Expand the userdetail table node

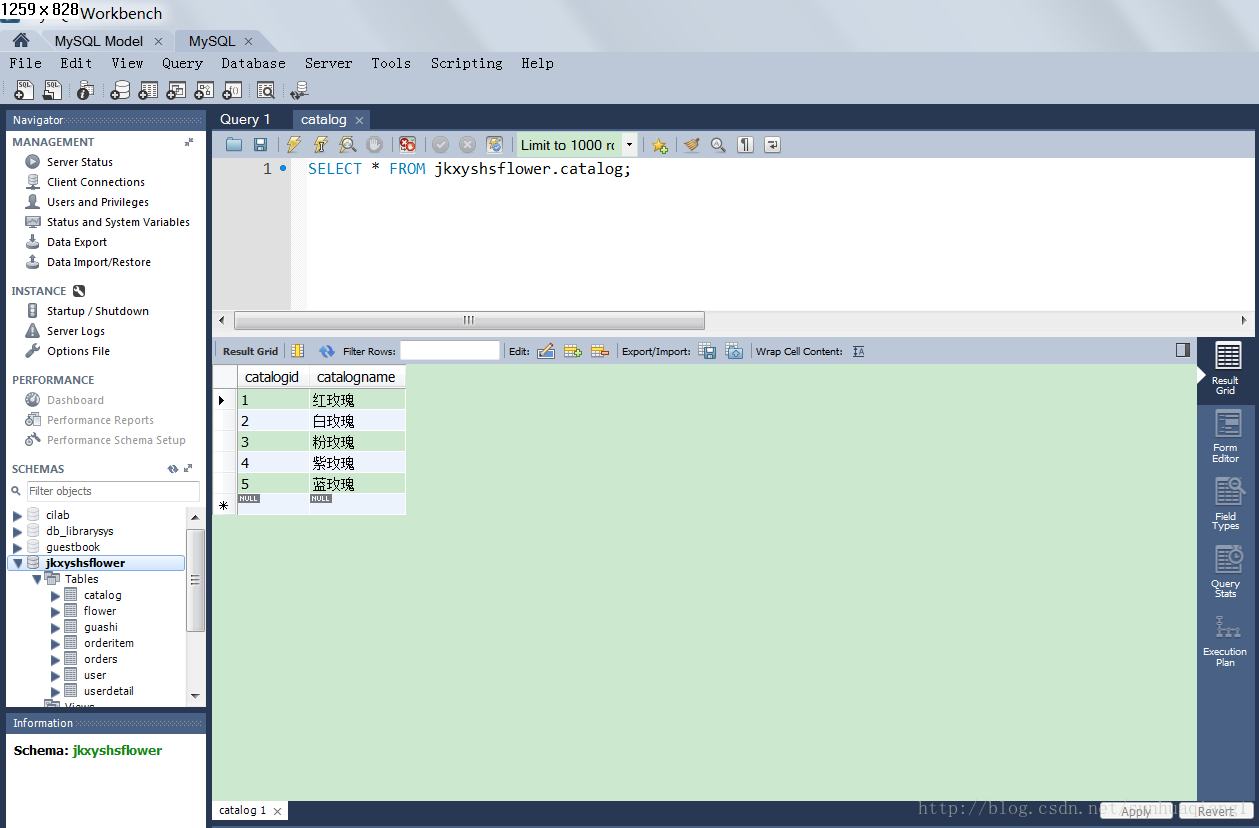[x=55, y=692]
